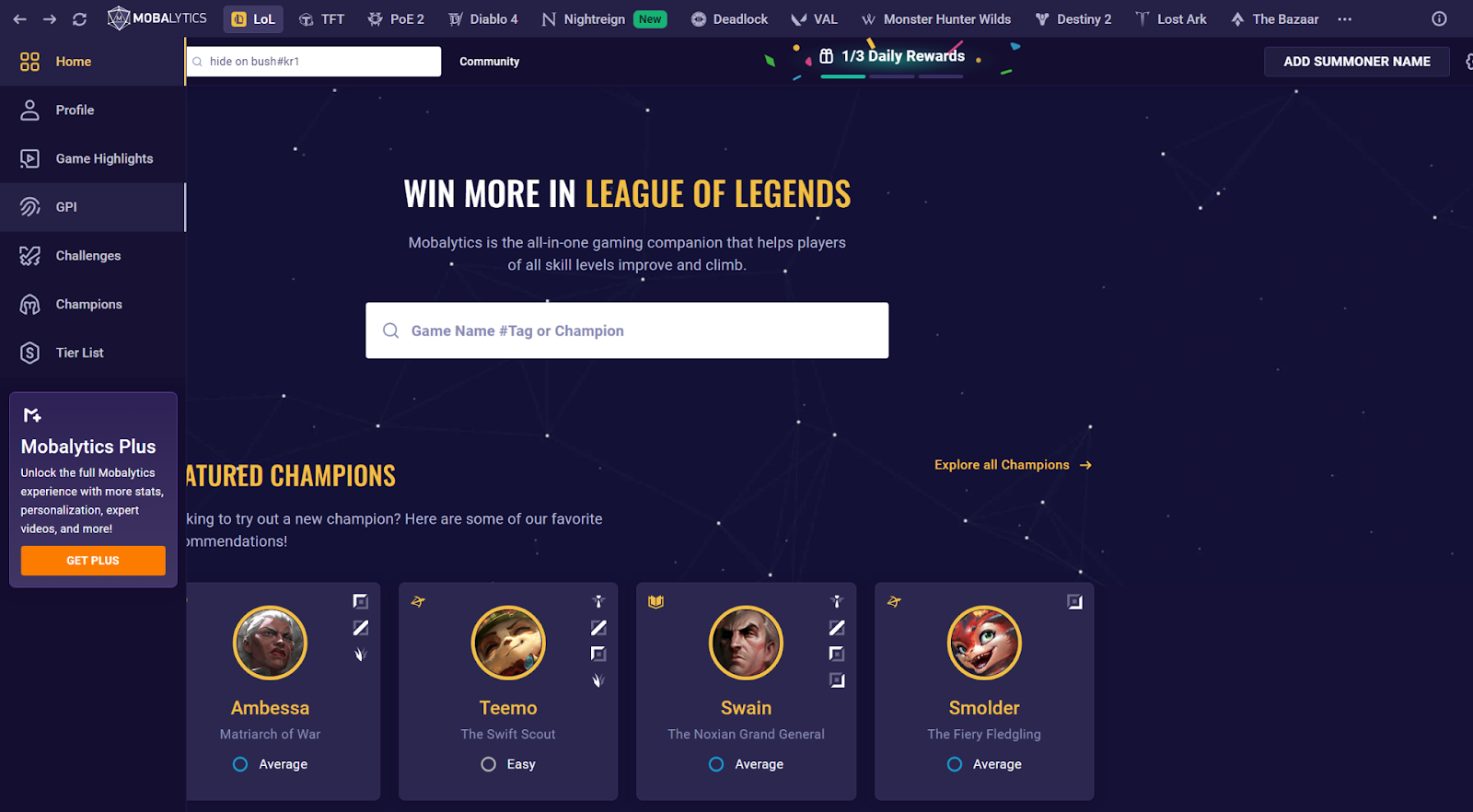Open the info icon in top bar
Viewport: 1473px width, 812px height.
[x=1439, y=19]
